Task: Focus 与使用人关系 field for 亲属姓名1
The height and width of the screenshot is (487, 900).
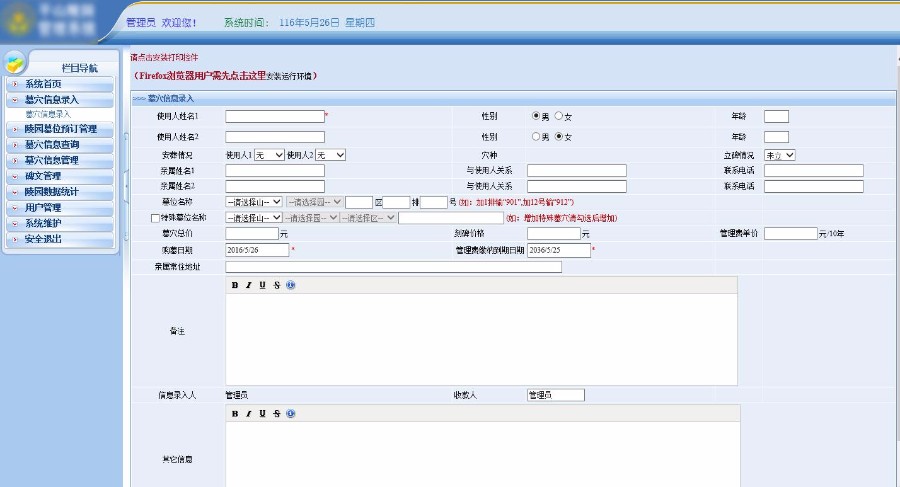Action: click(x=577, y=171)
